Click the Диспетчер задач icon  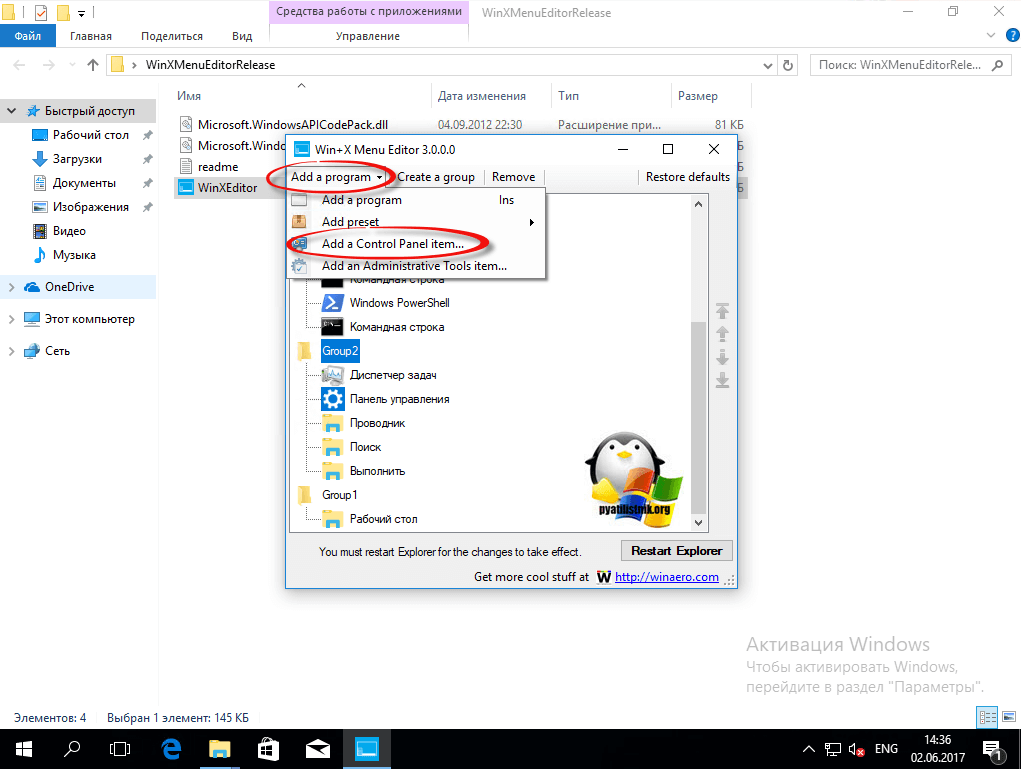point(333,375)
